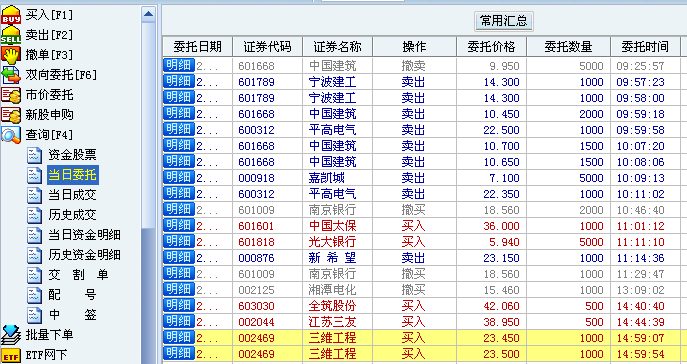Click the BUY icon for 买入[F1]
The width and height of the screenshot is (687, 364).
pos(11,15)
